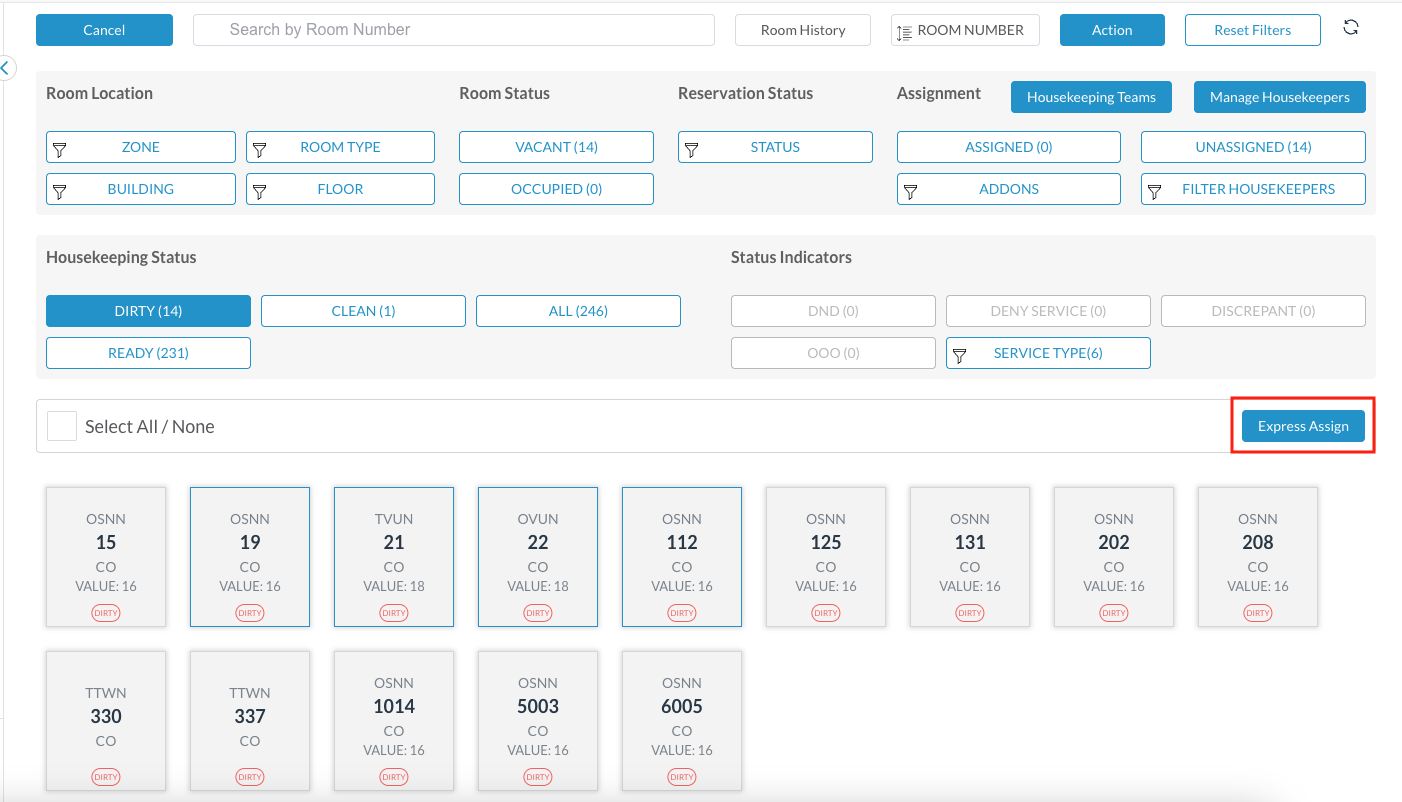Toggle the DIRTY (14) housekeeping filter
Screen dimensions: 1402x802
pyautogui.click(x=148, y=311)
